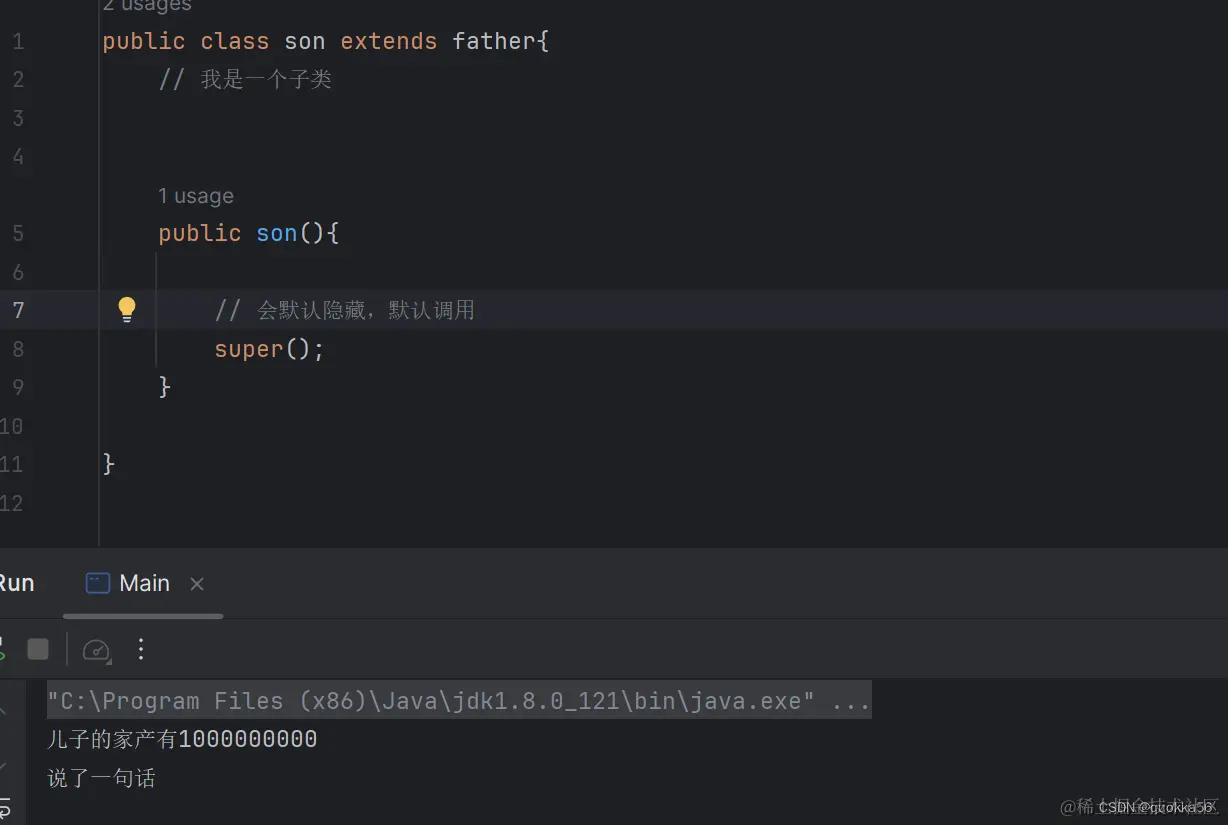Viewport: 1228px width, 825px height.
Task: Click line number 7 in the gutter
Action: click(18, 310)
